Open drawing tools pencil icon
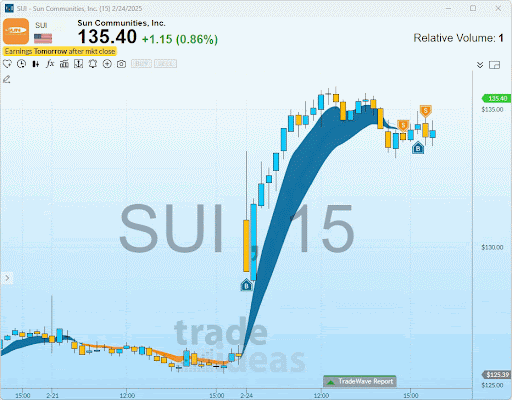512x400 pixels. (7, 79)
